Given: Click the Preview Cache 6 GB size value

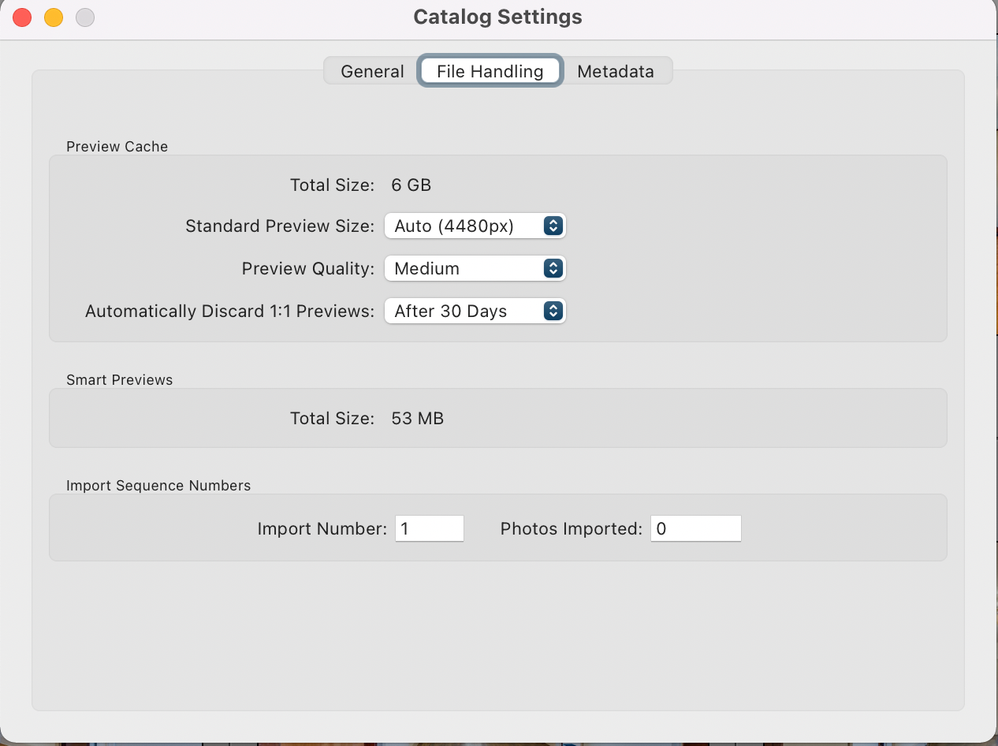Looking at the screenshot, I should point(411,184).
